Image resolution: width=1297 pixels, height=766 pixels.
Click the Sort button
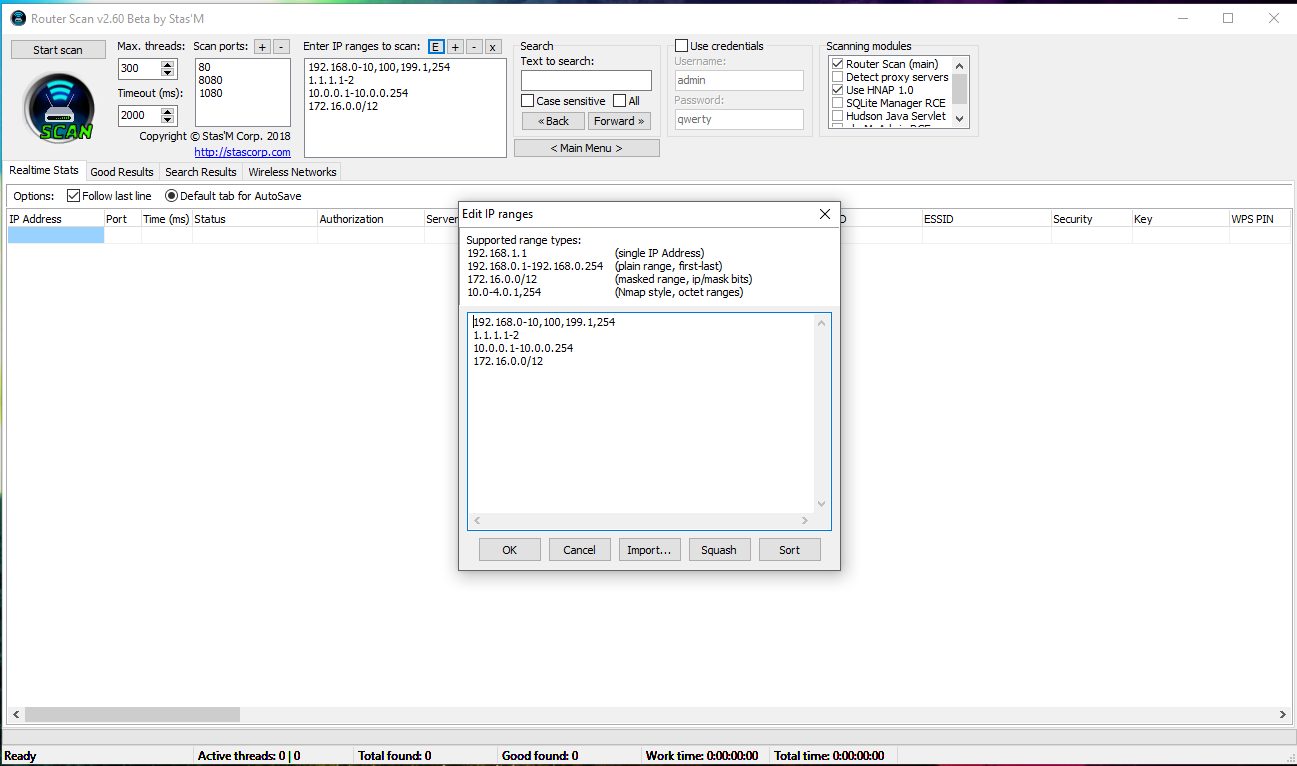coord(790,550)
